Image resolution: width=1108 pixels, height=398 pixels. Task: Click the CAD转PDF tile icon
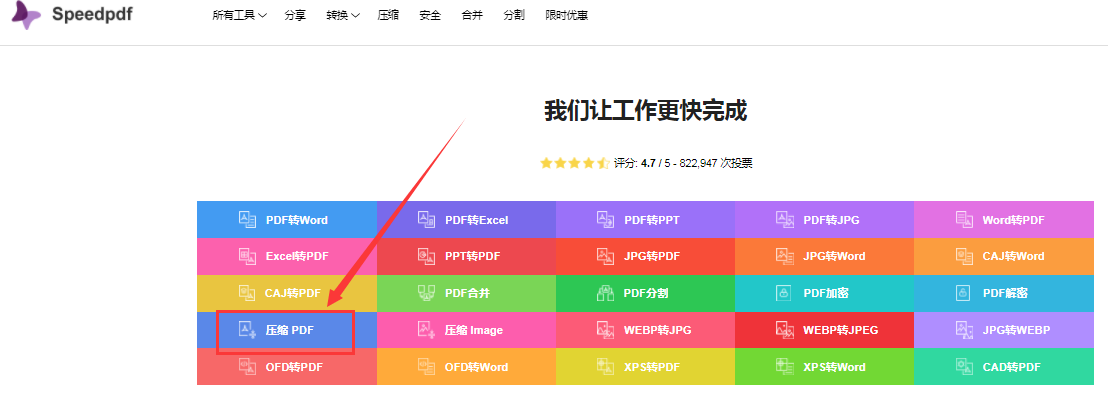(x=964, y=366)
